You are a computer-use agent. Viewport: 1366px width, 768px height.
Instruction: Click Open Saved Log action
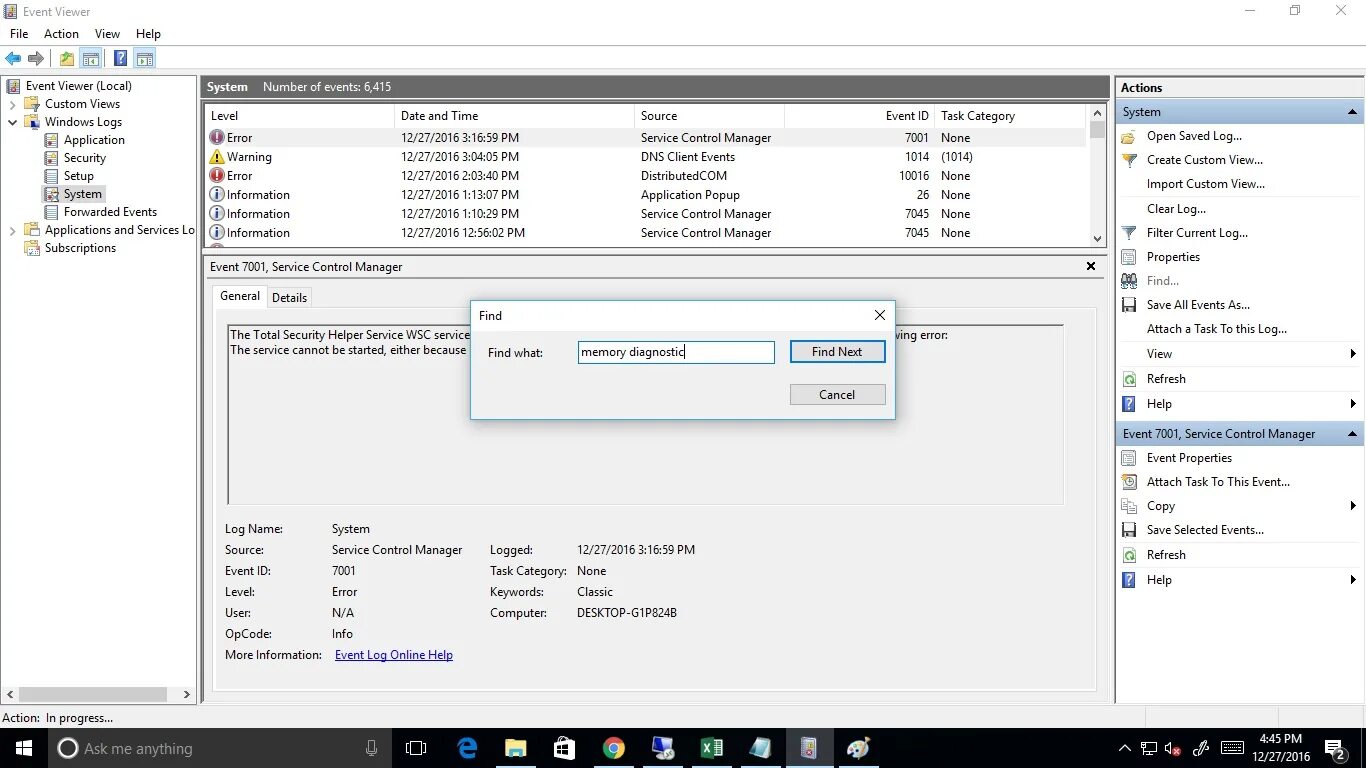coord(1194,136)
